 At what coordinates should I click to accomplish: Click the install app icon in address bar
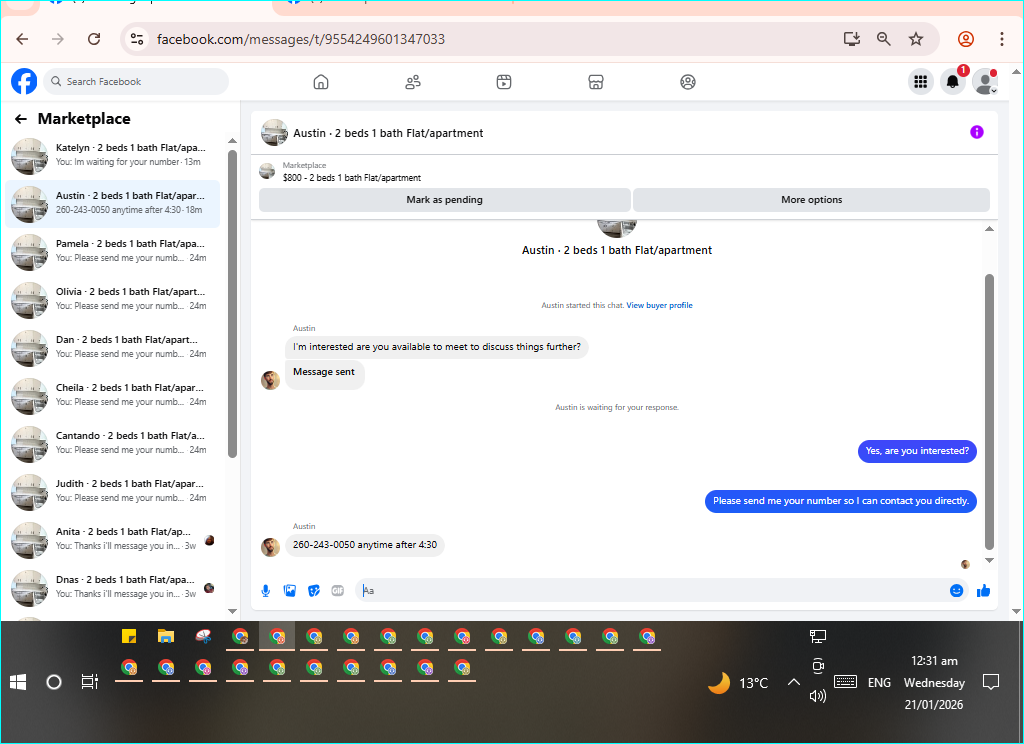coord(852,39)
